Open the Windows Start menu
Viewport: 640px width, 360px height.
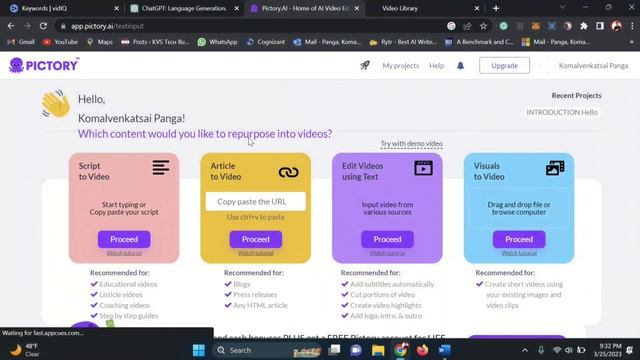coord(199,350)
